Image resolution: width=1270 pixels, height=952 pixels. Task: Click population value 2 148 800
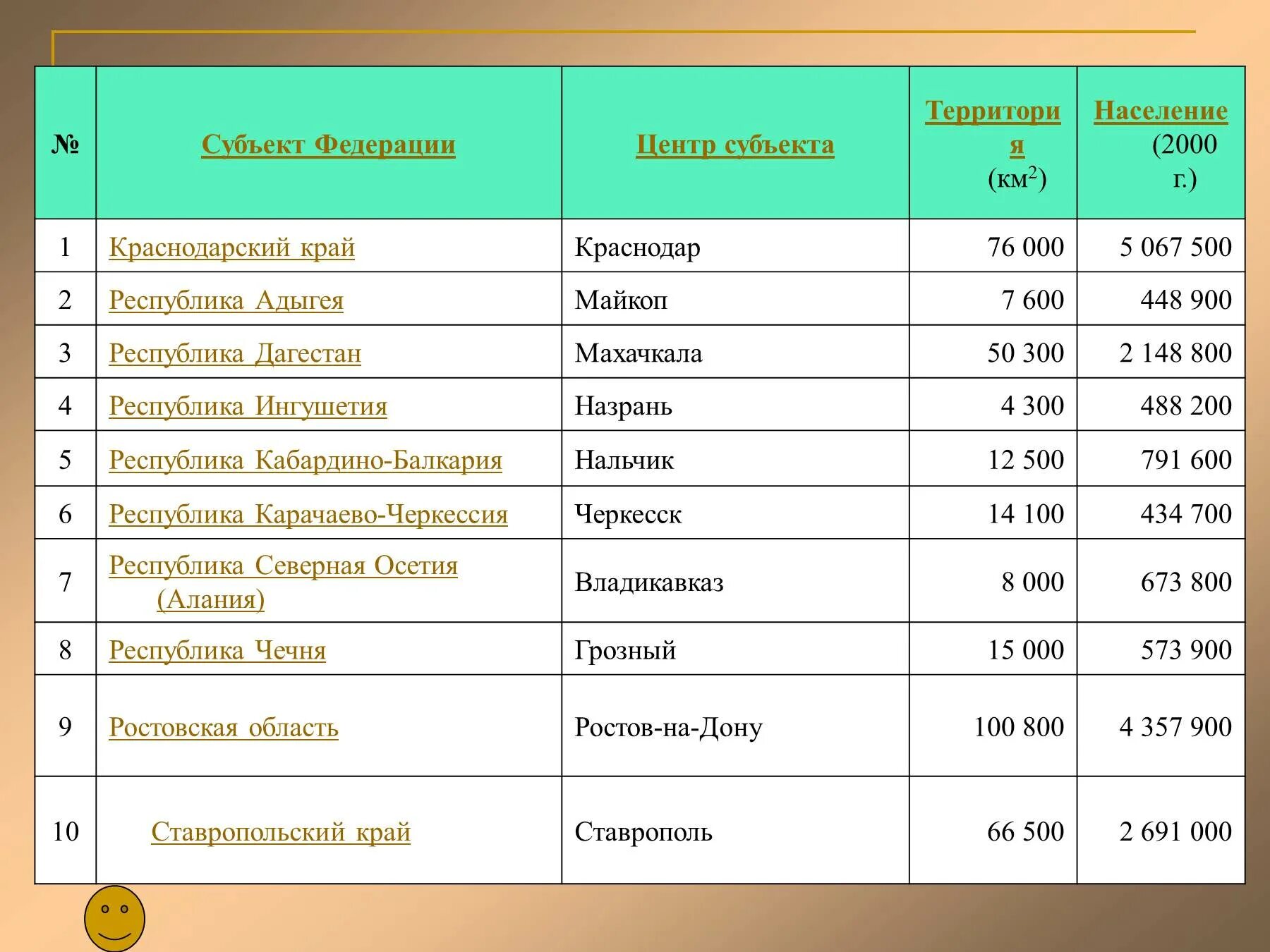point(1175,353)
